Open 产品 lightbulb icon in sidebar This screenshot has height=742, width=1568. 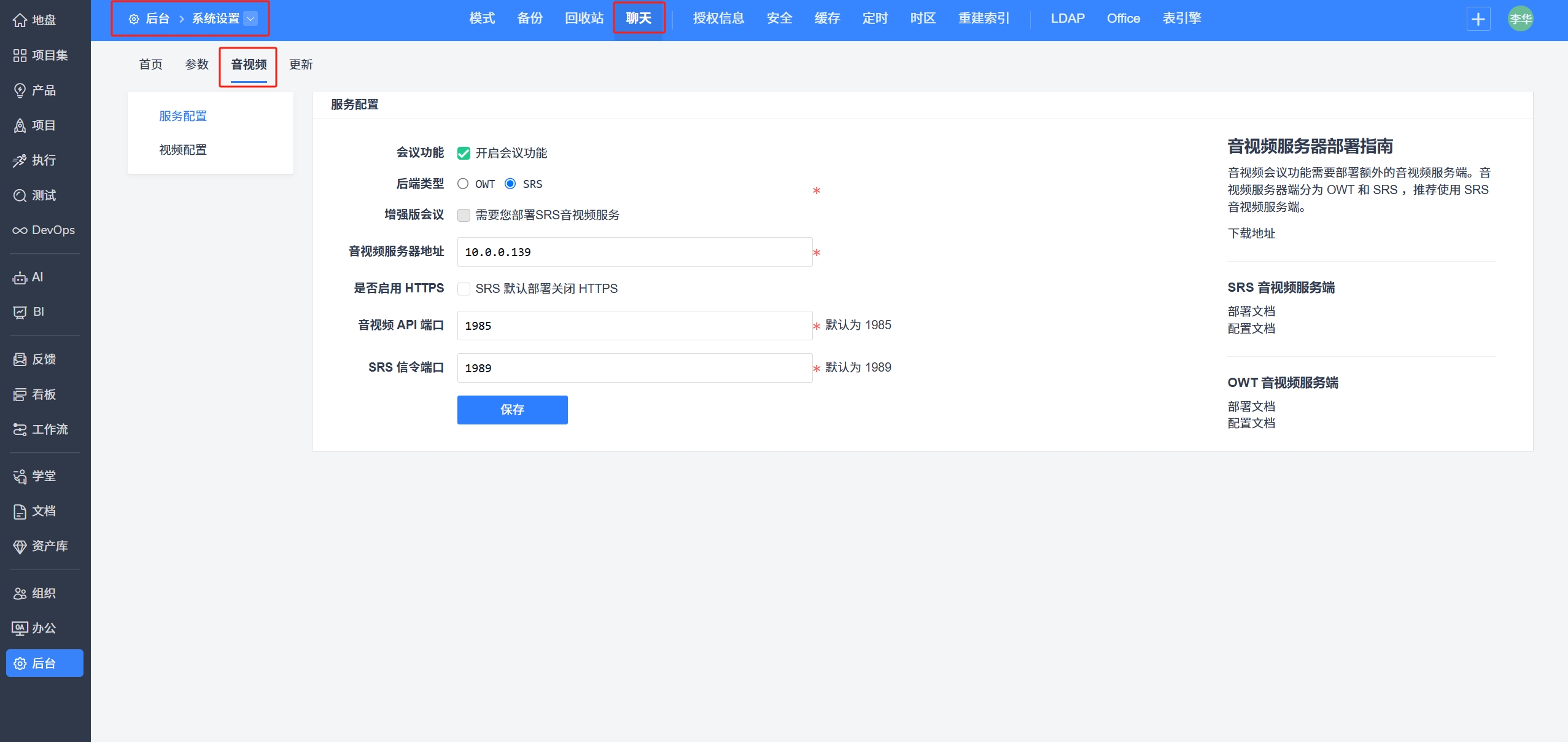click(20, 90)
